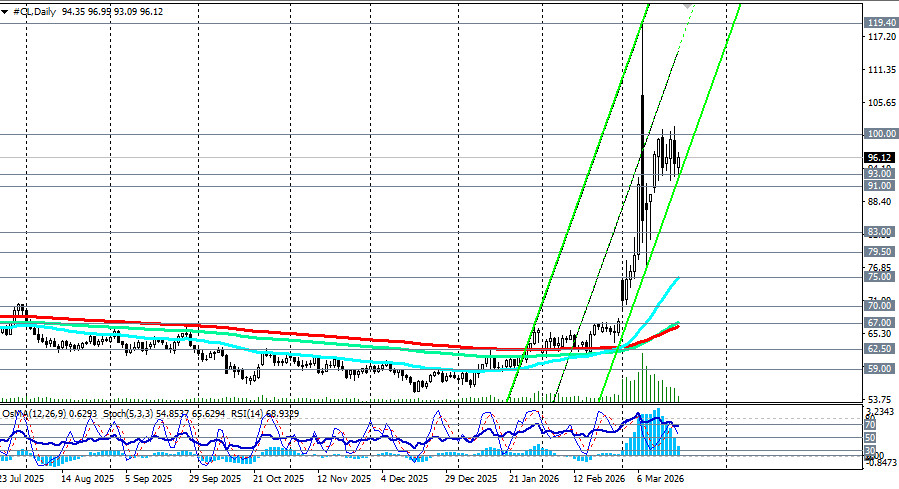Image resolution: width=899 pixels, height=489 pixels.
Task: Select the 79.50 price level label
Action: (x=880, y=252)
